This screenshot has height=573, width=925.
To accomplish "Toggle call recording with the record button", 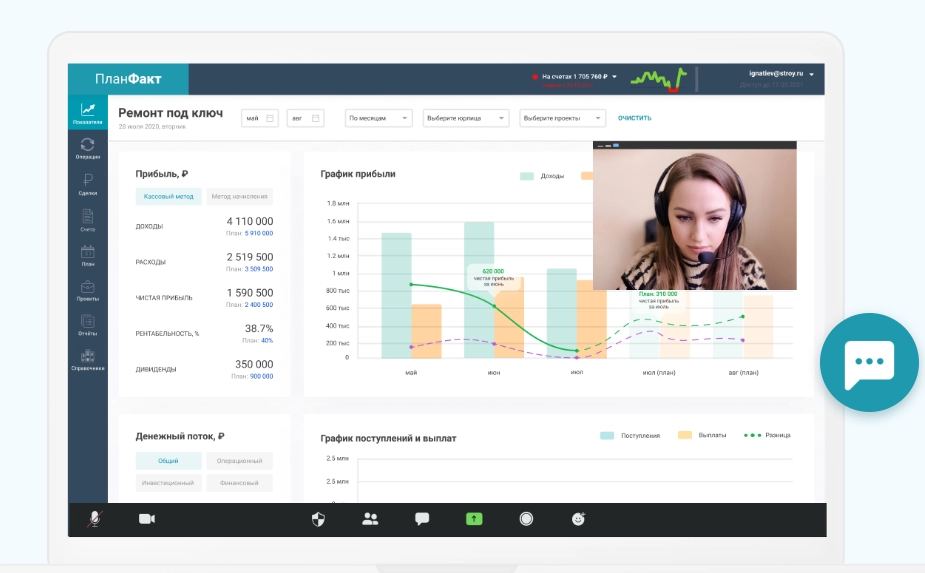I will coord(526,519).
